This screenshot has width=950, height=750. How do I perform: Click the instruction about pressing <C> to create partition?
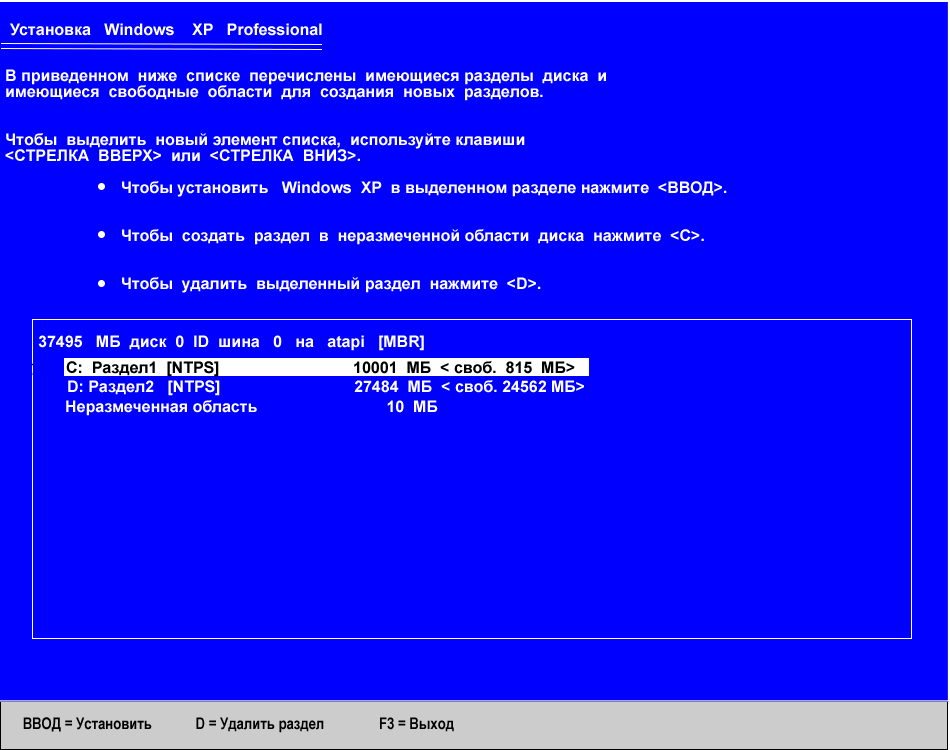point(413,236)
